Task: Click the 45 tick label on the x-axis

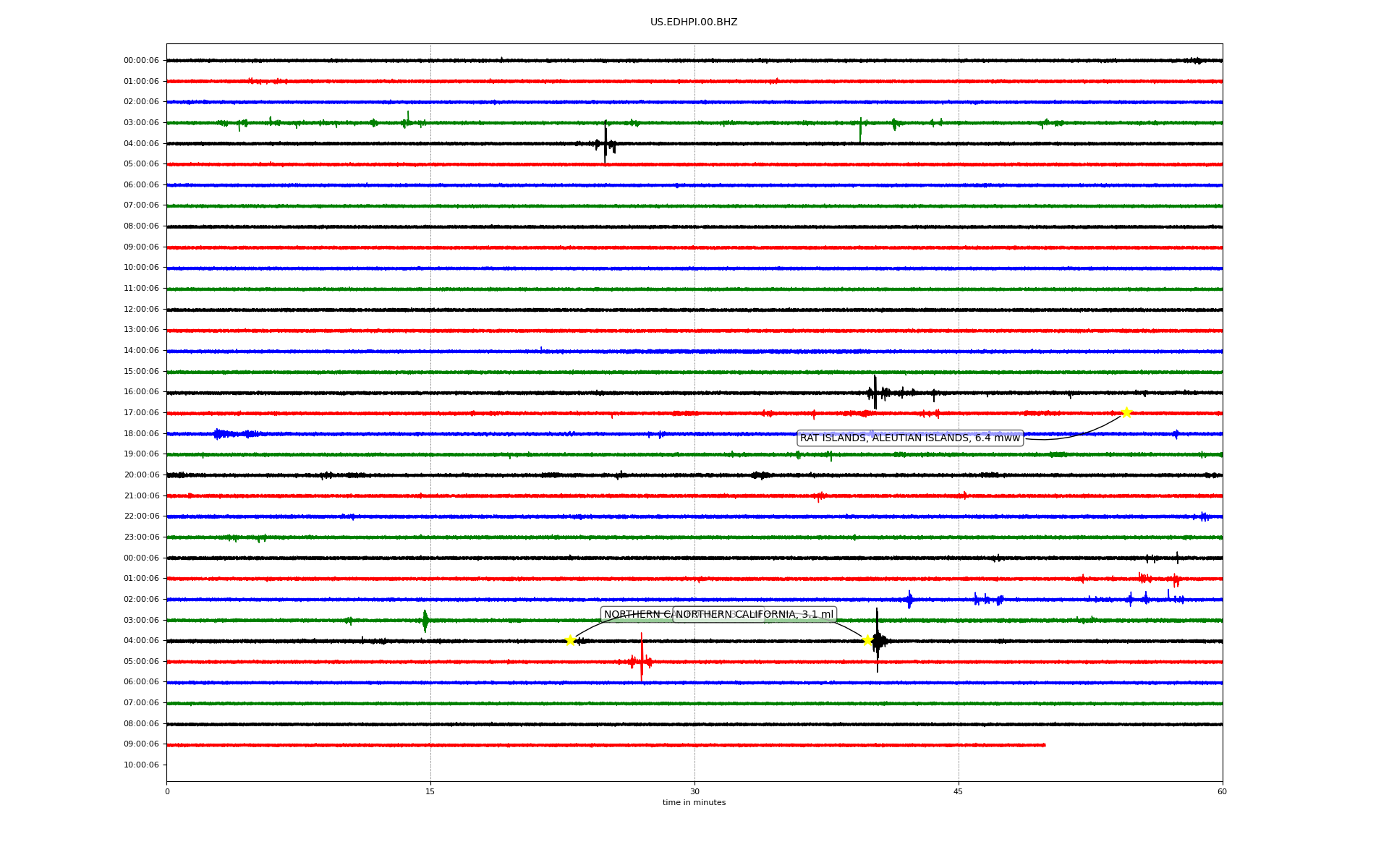Action: point(958,791)
